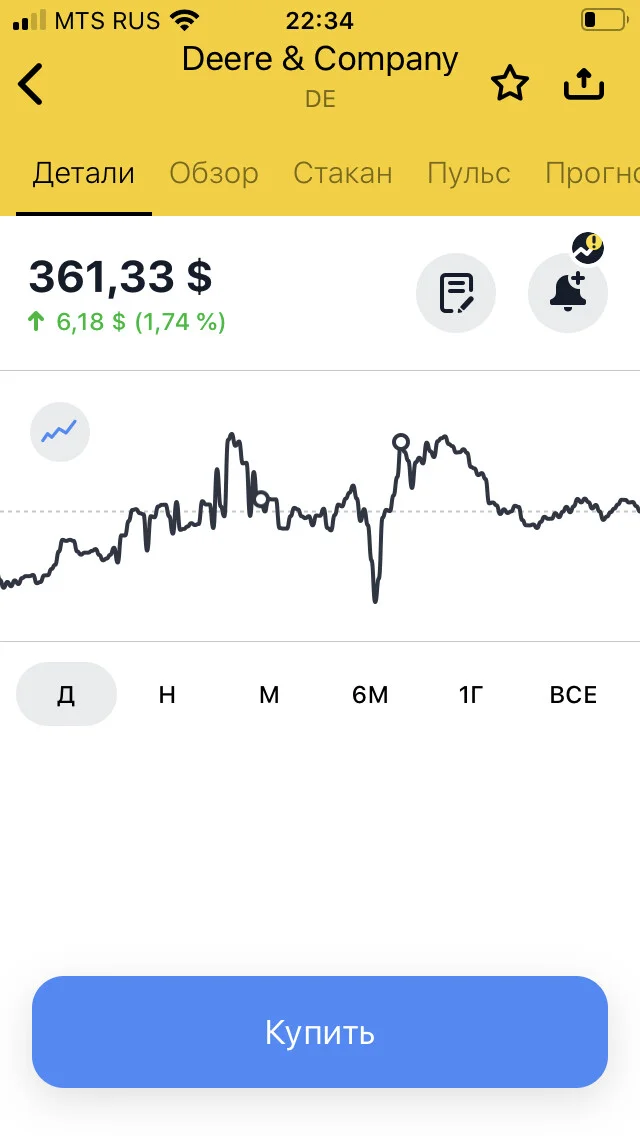Screen dimensions: 640x1136
Task: Select the Д day period
Action: coord(66,694)
